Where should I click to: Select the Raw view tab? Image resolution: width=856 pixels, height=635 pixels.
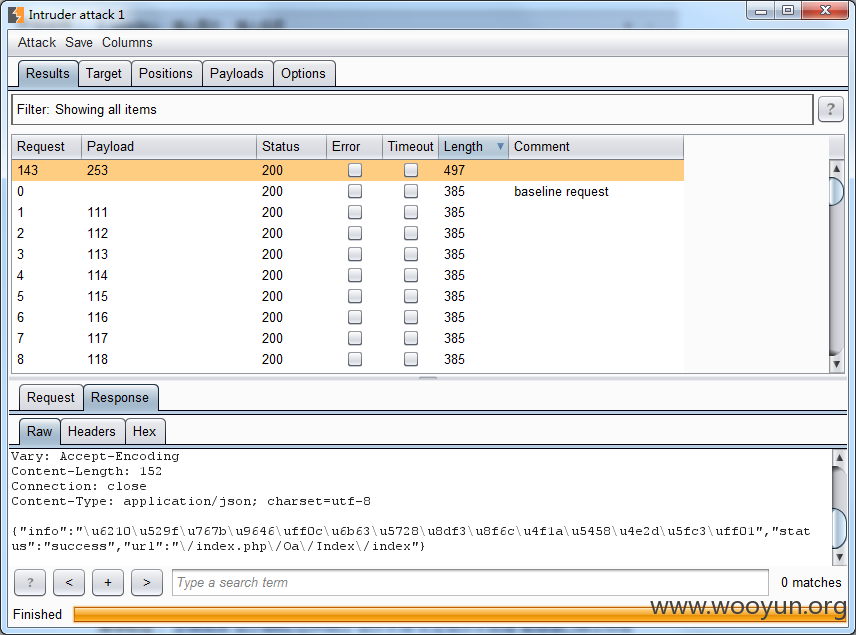point(39,431)
